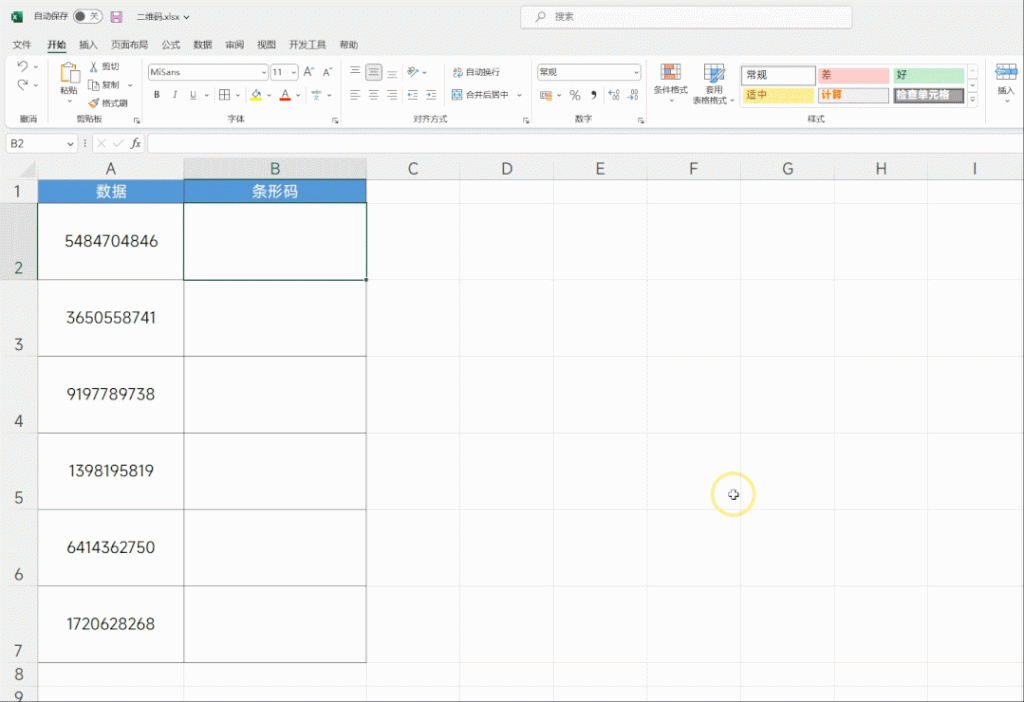Screen dimensions: 1024x702
Task: Select cell containing 5484704846
Action: click(111, 242)
